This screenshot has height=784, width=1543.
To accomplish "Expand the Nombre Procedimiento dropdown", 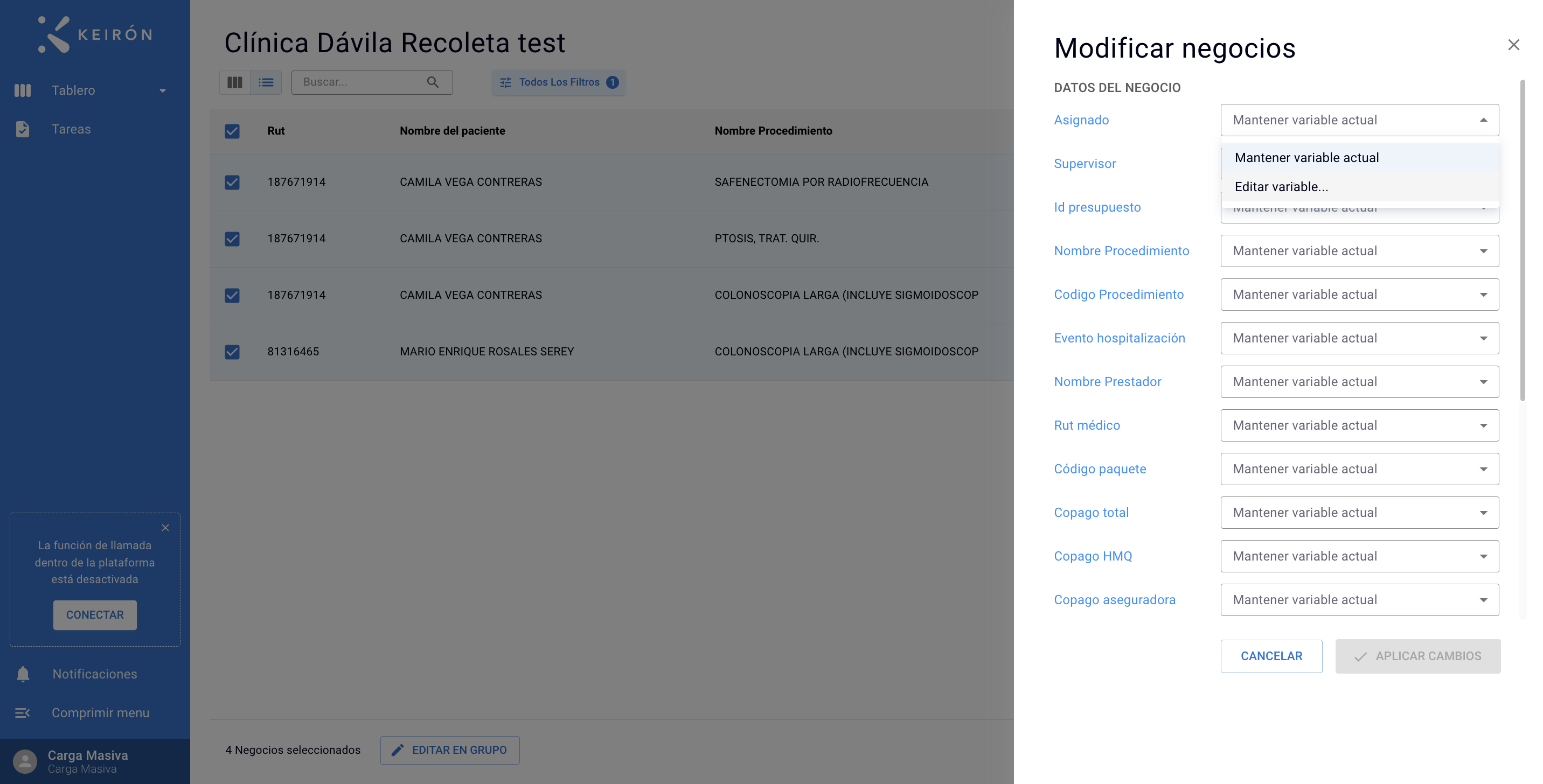I will coord(1360,251).
